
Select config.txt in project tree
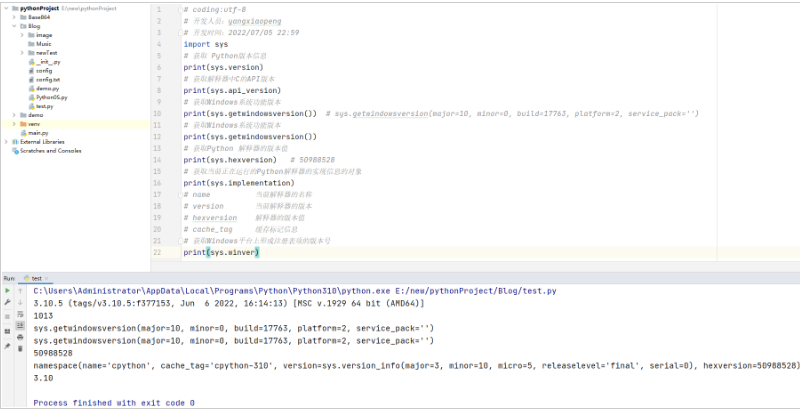[x=47, y=80]
